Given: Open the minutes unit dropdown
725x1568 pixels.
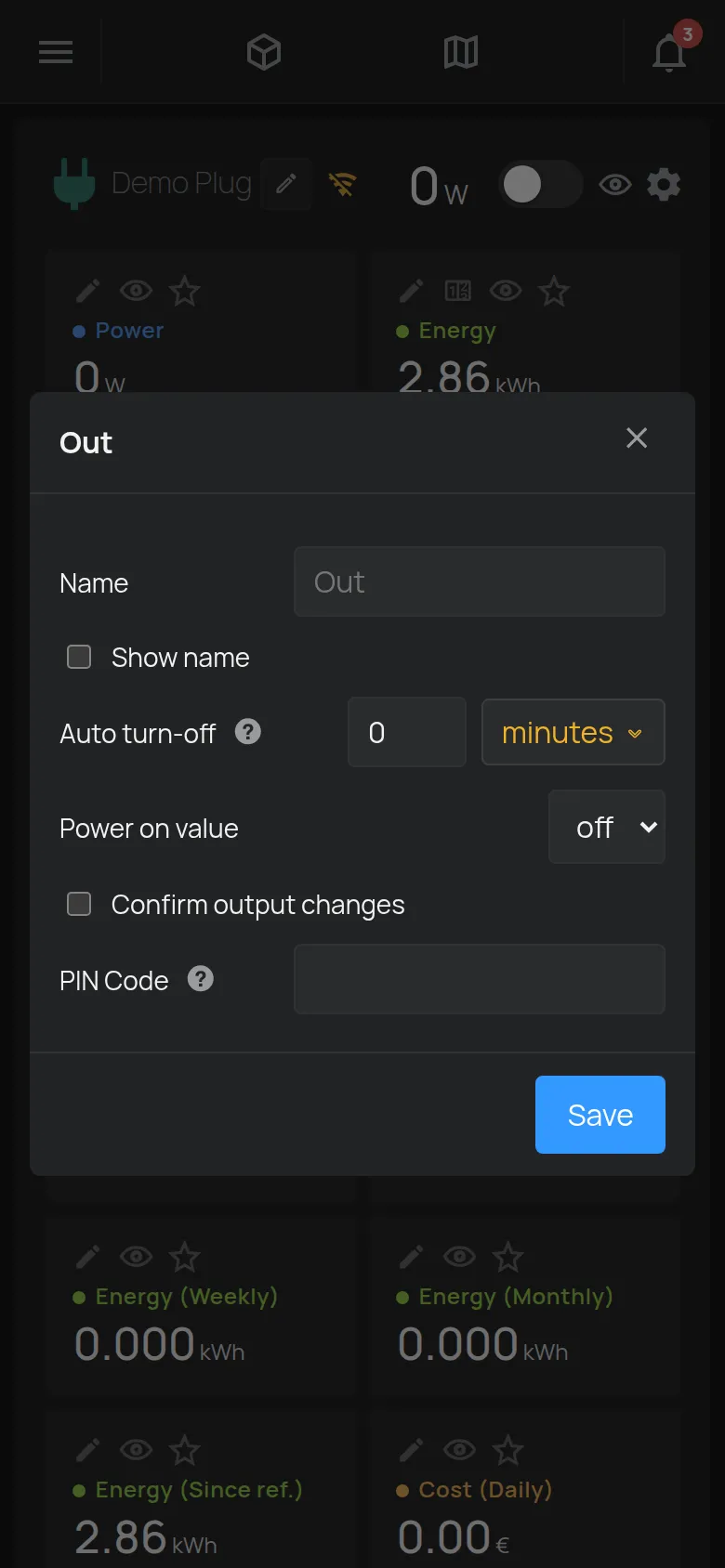Looking at the screenshot, I should point(573,732).
